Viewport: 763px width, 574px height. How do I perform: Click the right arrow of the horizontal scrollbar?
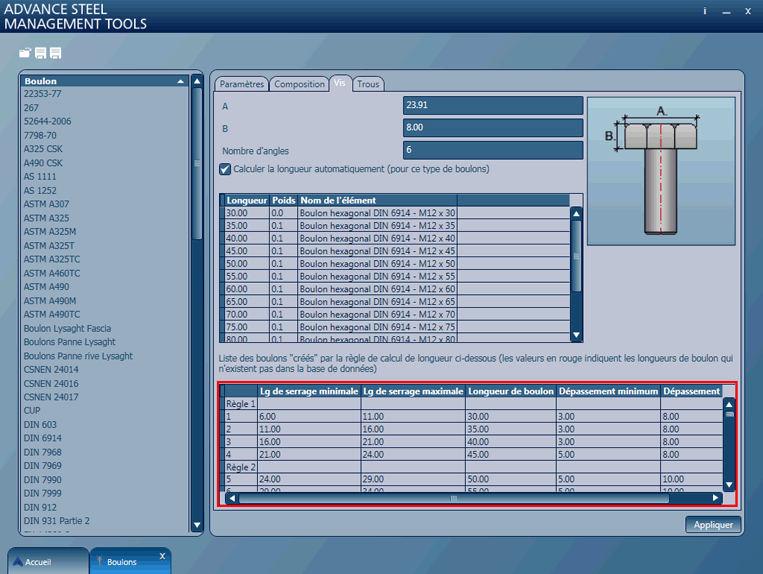pyautogui.click(x=715, y=498)
